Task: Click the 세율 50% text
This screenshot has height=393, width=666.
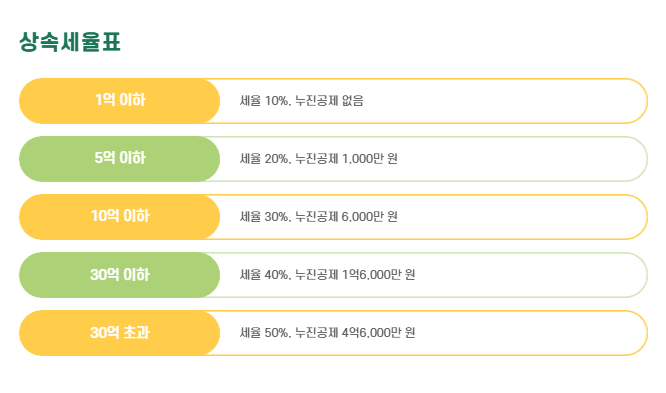Action: 264,333
